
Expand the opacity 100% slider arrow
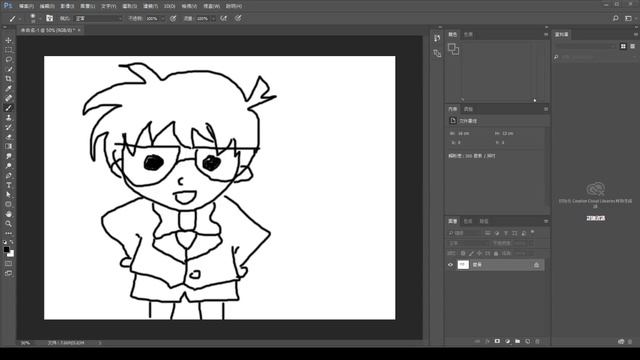(162, 19)
